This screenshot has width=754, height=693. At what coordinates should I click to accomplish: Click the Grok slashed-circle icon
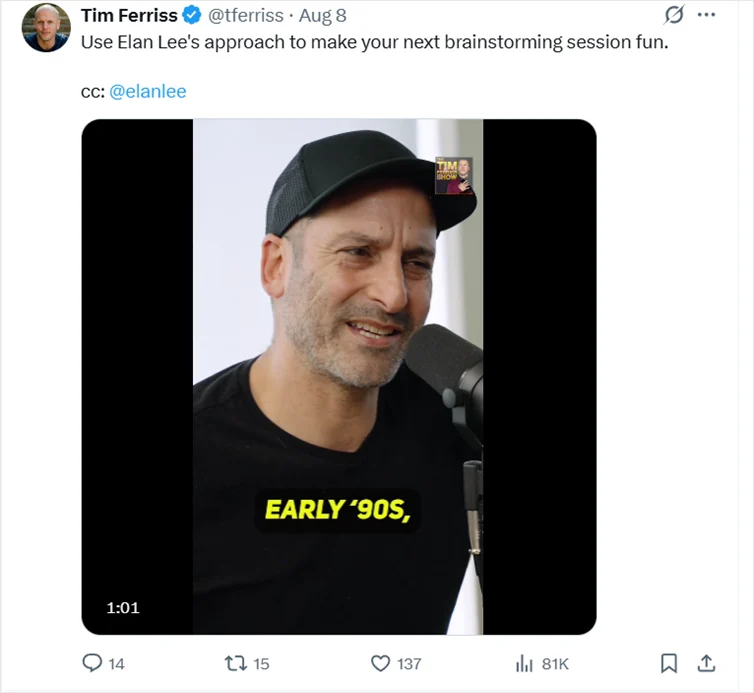coord(673,16)
